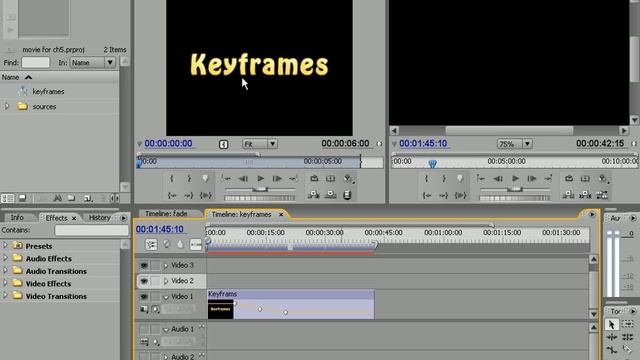Expand the Video Effects folder

tap(5, 283)
